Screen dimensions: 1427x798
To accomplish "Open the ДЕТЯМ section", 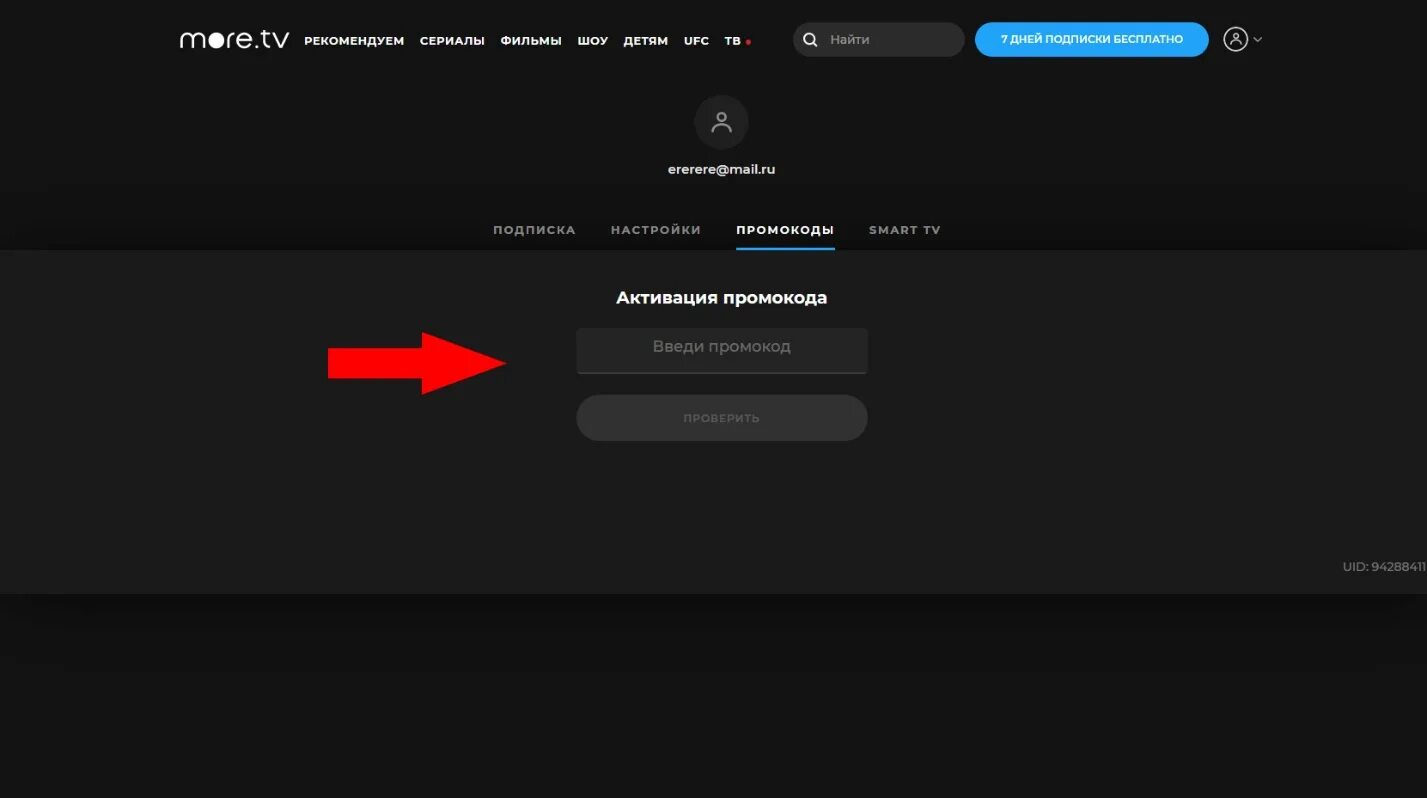I will (x=646, y=41).
